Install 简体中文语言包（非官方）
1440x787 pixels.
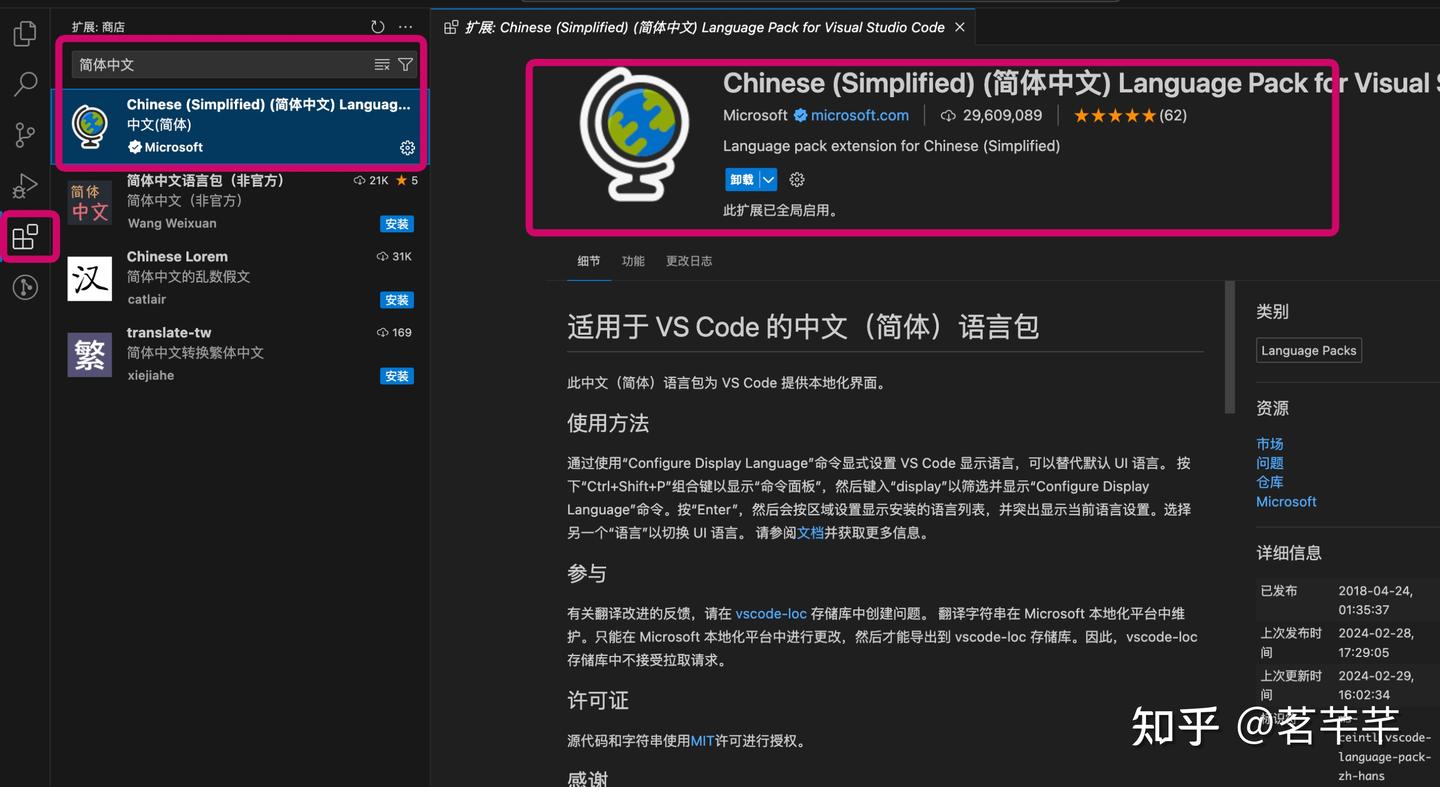tap(397, 224)
